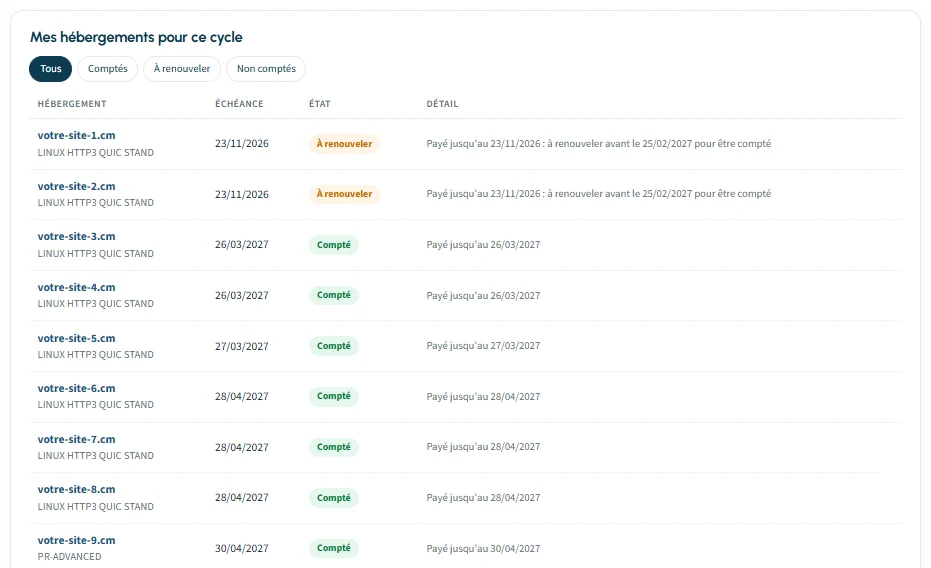Viewport: 931px width, 568px height.
Task: Select the 30/04/2027 échéance date
Action: coord(242,548)
